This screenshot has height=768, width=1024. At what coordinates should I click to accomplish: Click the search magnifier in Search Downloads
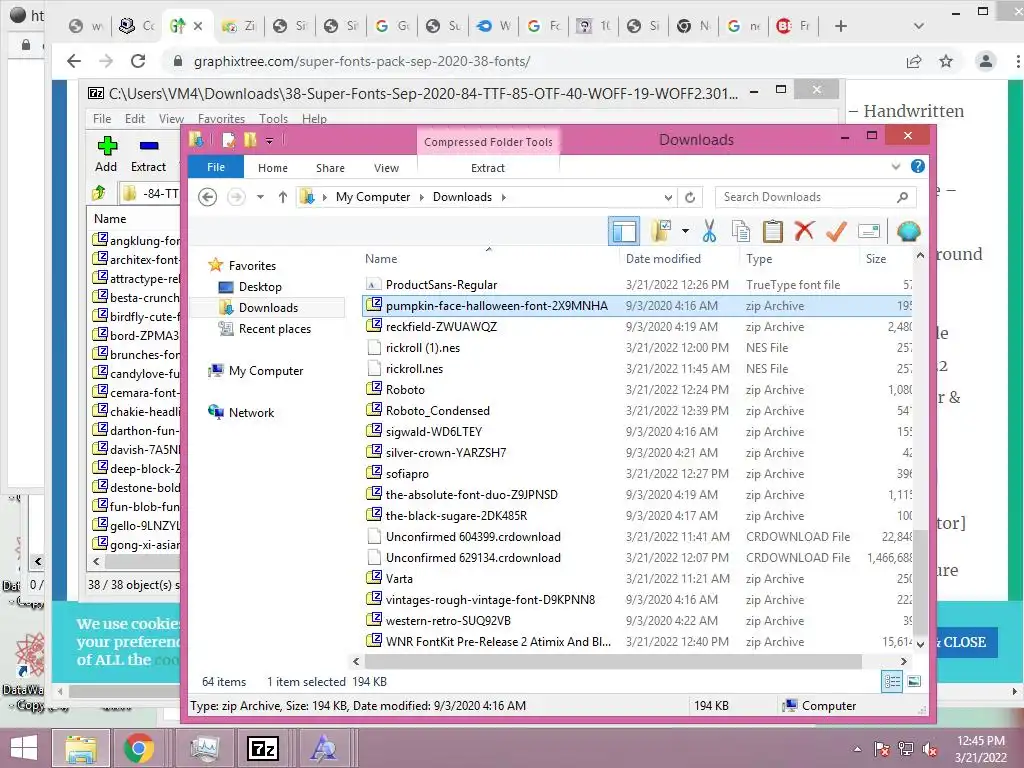[x=903, y=197]
